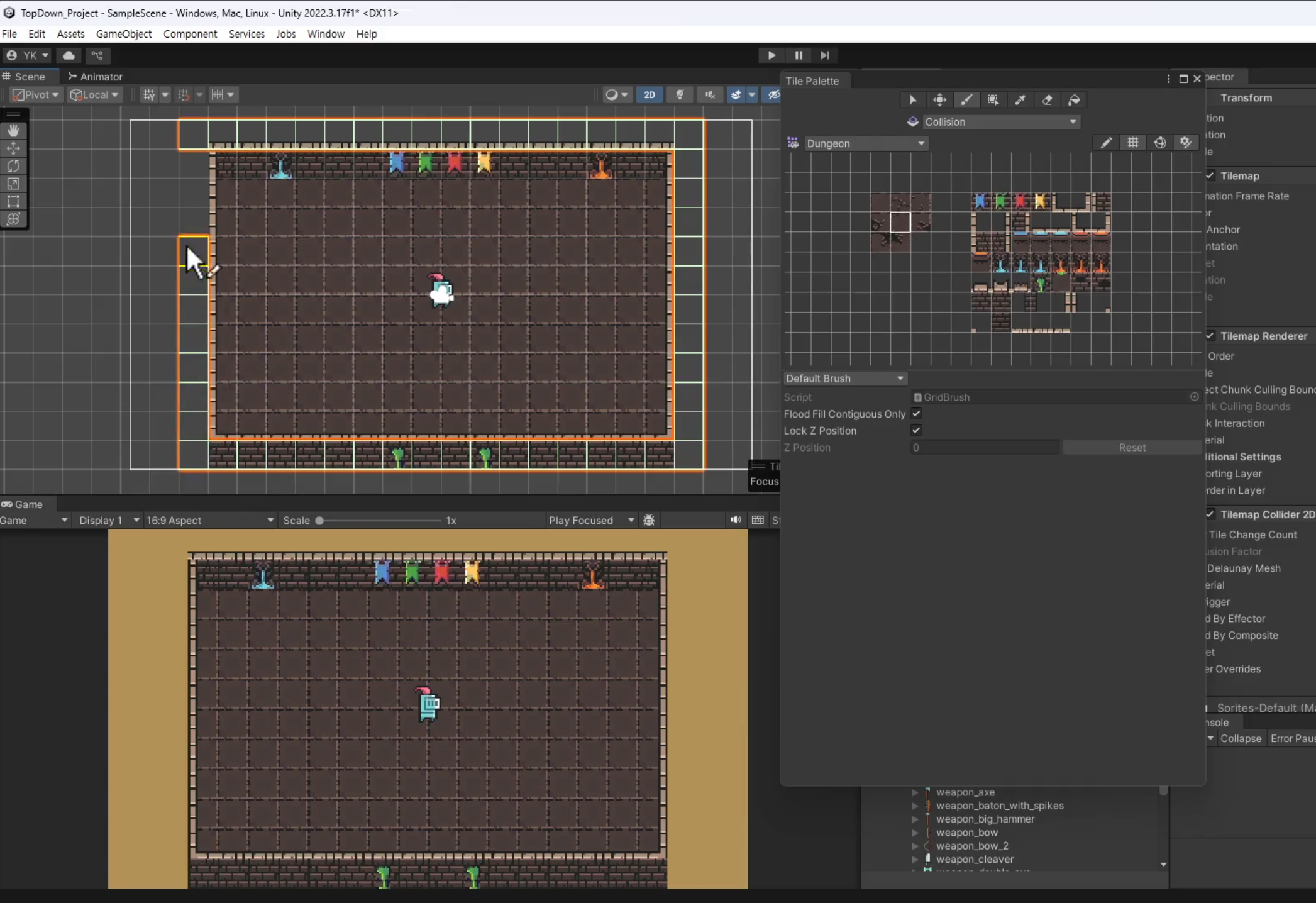Open the version control icon

(x=97, y=55)
